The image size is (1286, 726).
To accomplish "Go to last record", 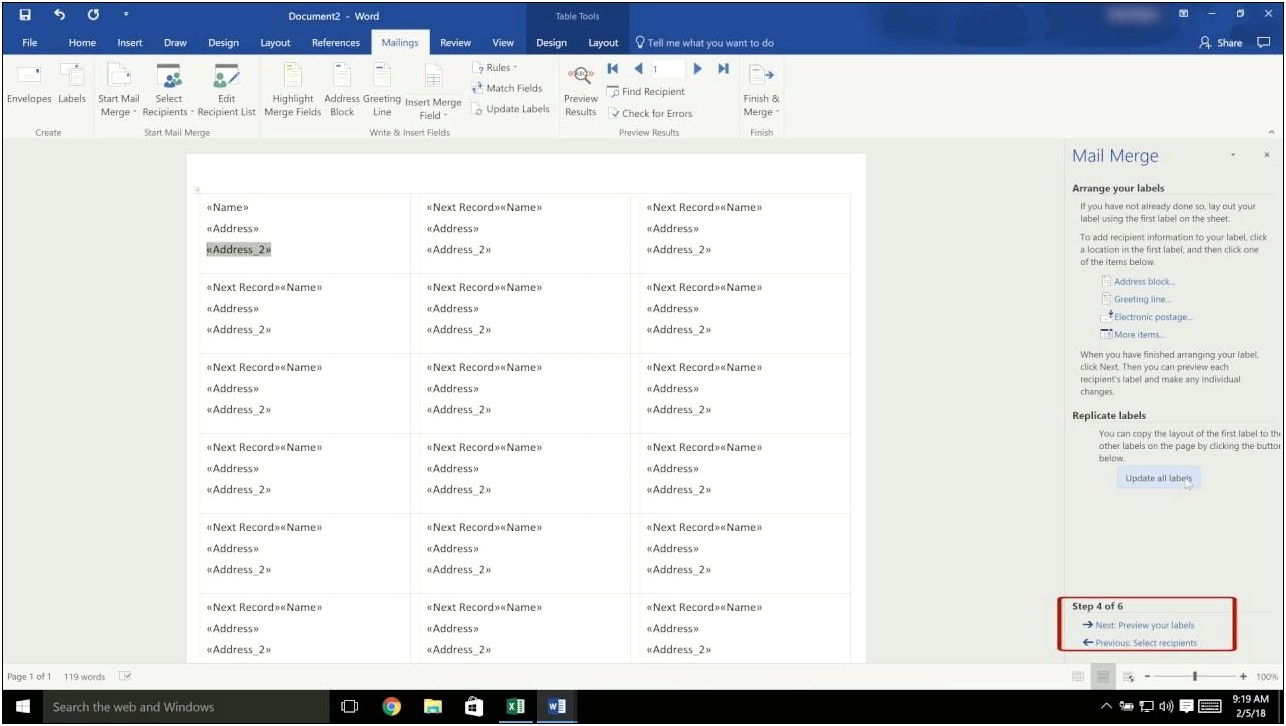I will click(x=723, y=69).
